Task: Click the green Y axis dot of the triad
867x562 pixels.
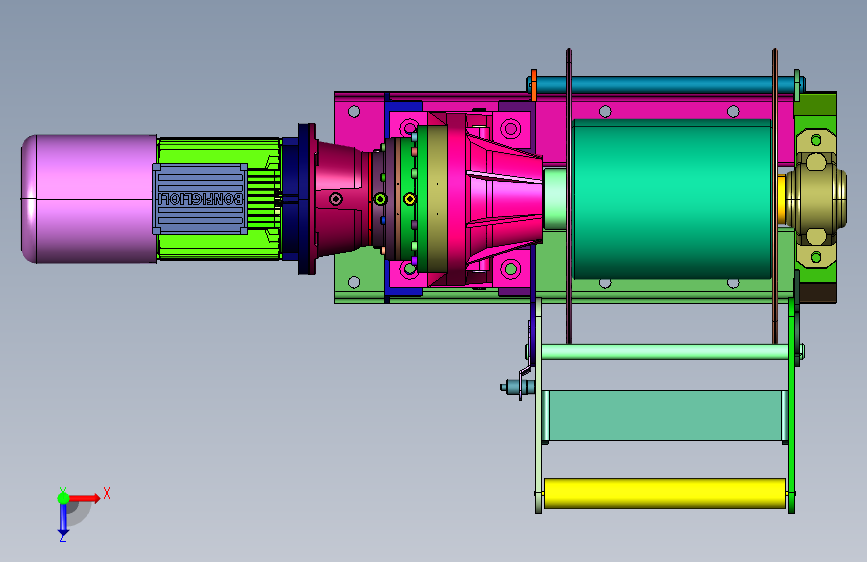Action: point(63,498)
